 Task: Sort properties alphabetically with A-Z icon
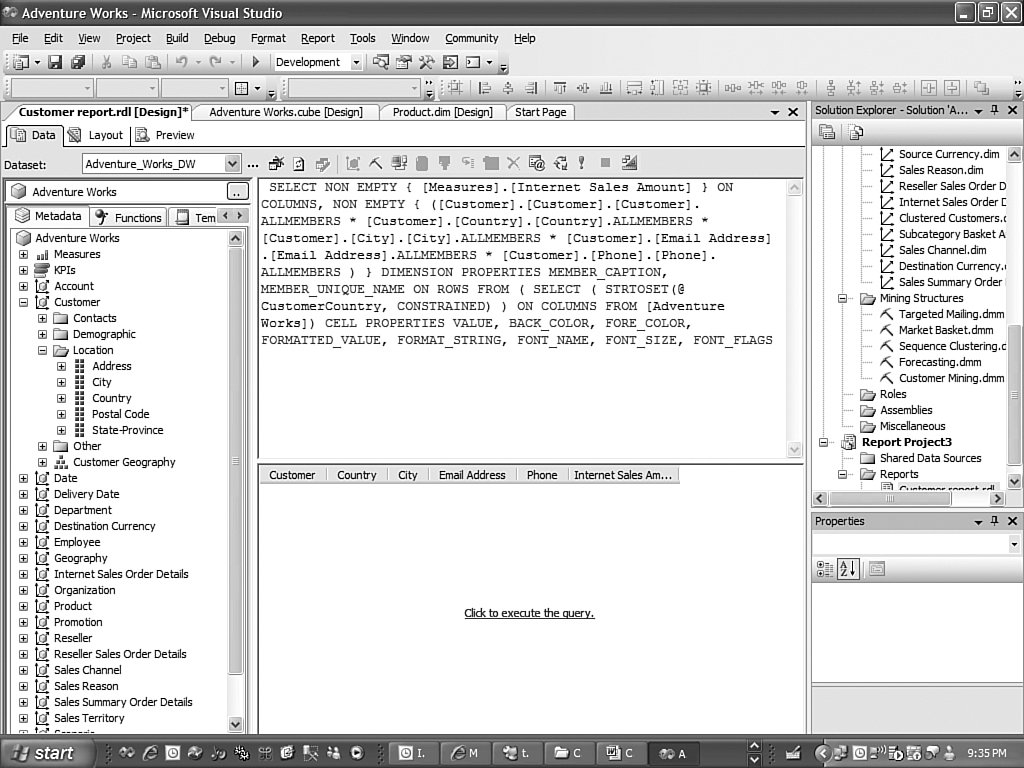tap(848, 569)
